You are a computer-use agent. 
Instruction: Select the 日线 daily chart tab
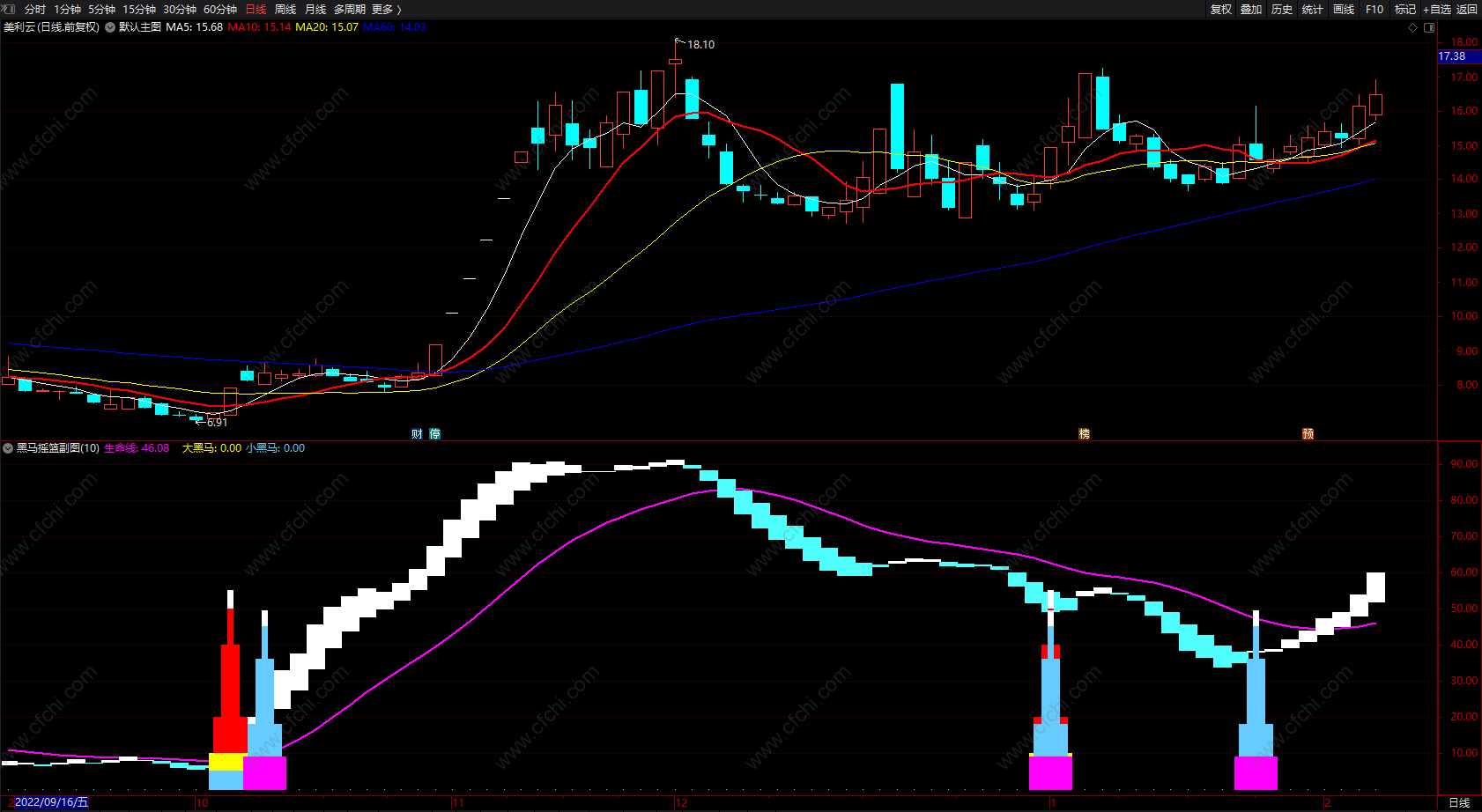(x=256, y=10)
